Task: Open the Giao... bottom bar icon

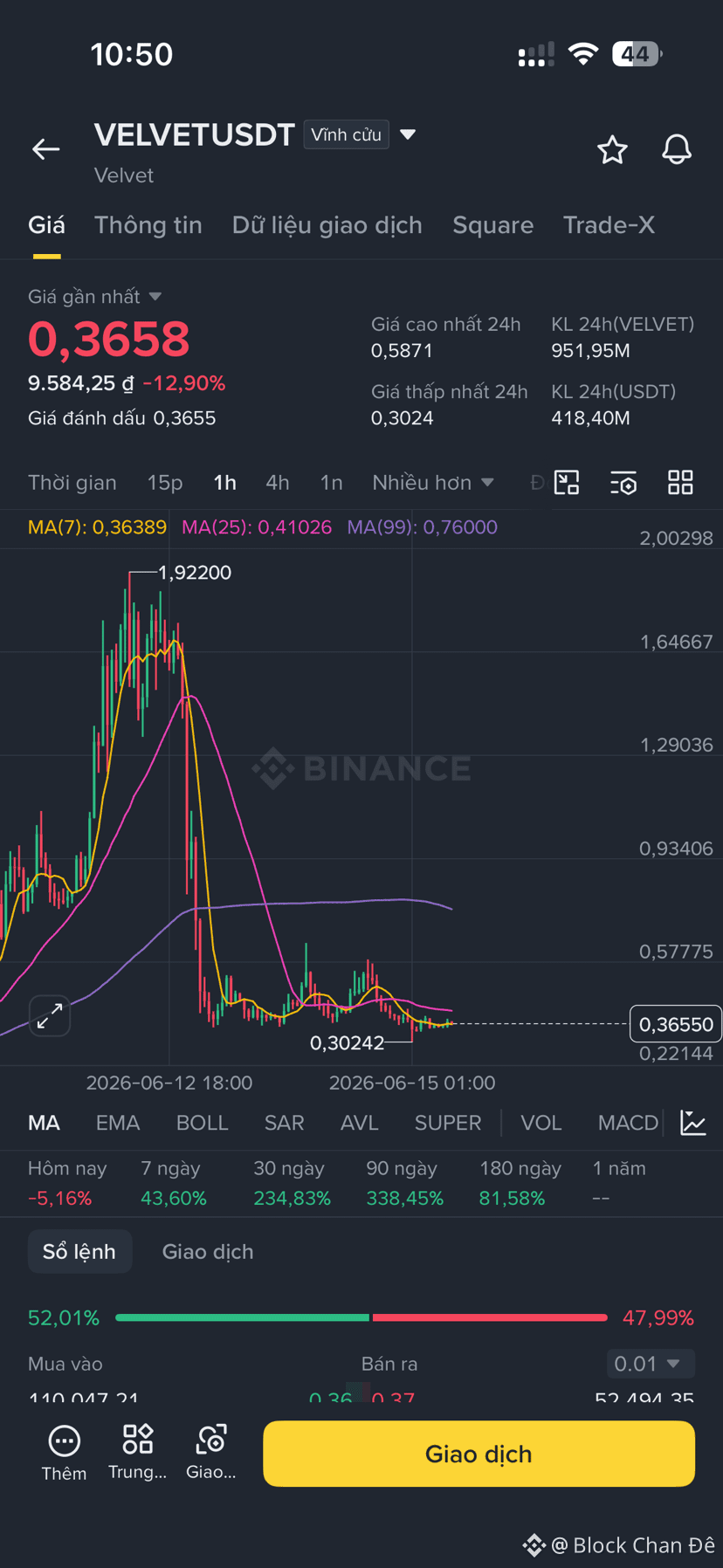Action: point(211,1453)
